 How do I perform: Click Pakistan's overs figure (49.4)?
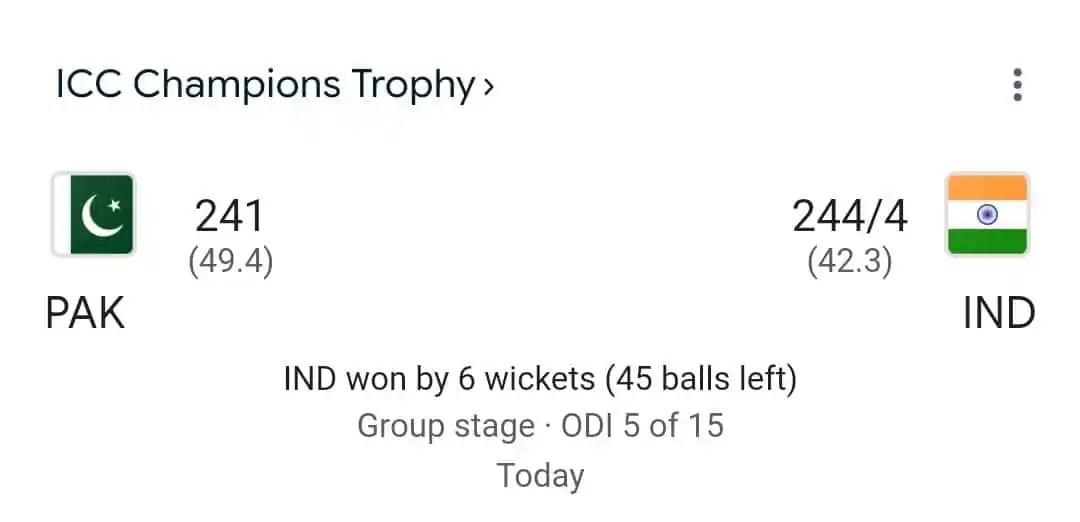click(x=231, y=262)
